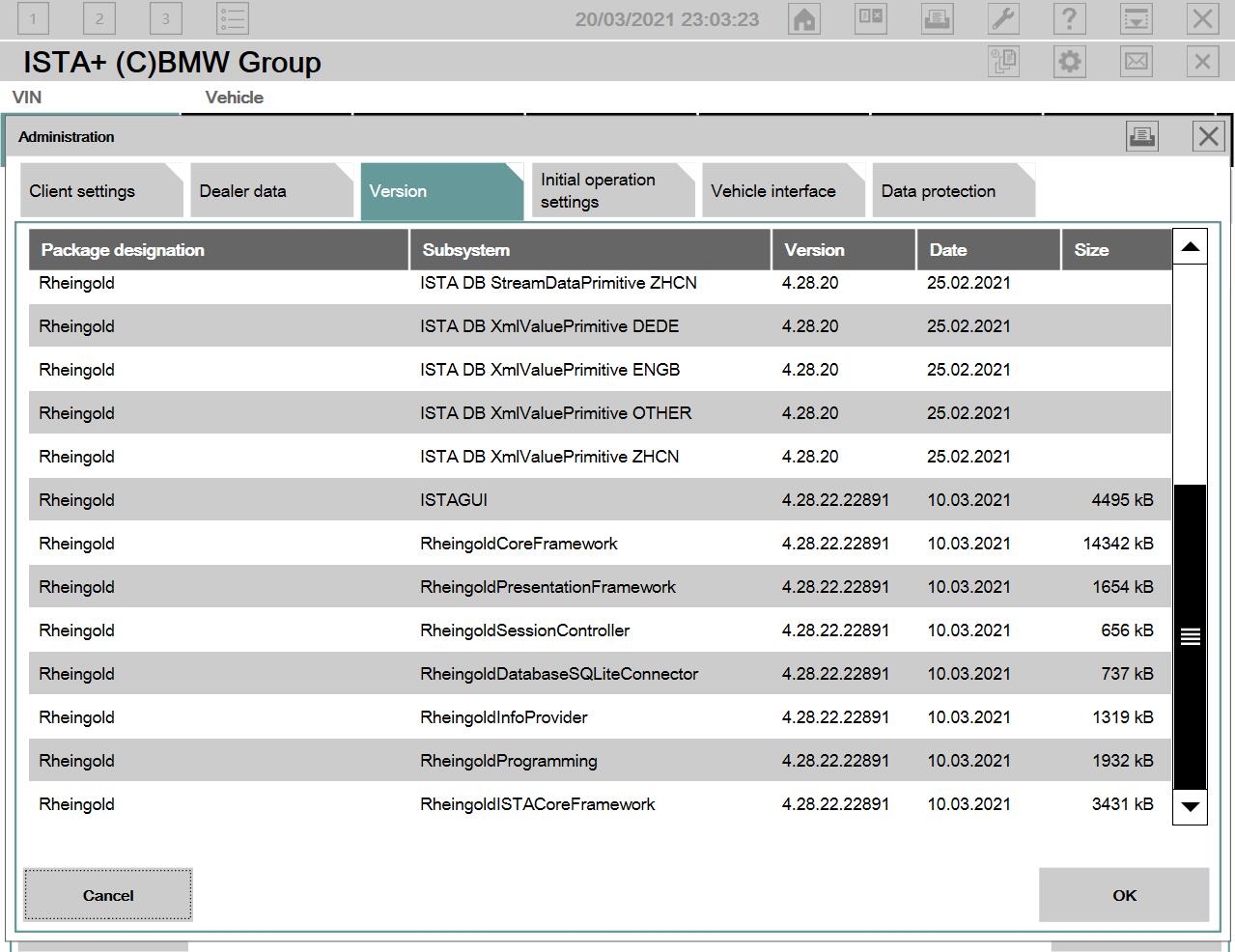1235x952 pixels.
Task: Select ISTA DB XmlValuePrimitive OTHER row
Action: [600, 413]
